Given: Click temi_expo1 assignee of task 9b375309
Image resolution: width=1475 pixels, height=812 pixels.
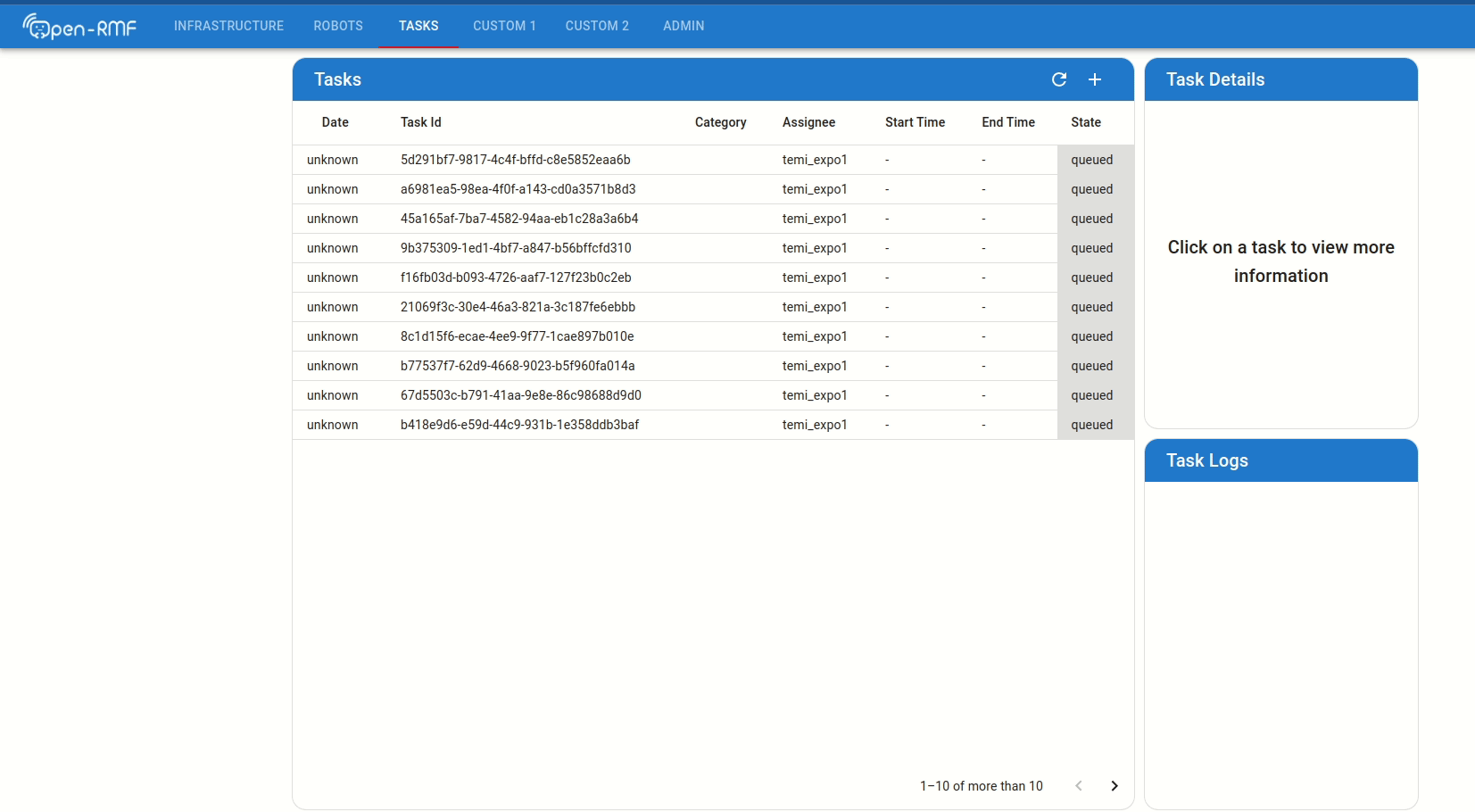Looking at the screenshot, I should 815,248.
